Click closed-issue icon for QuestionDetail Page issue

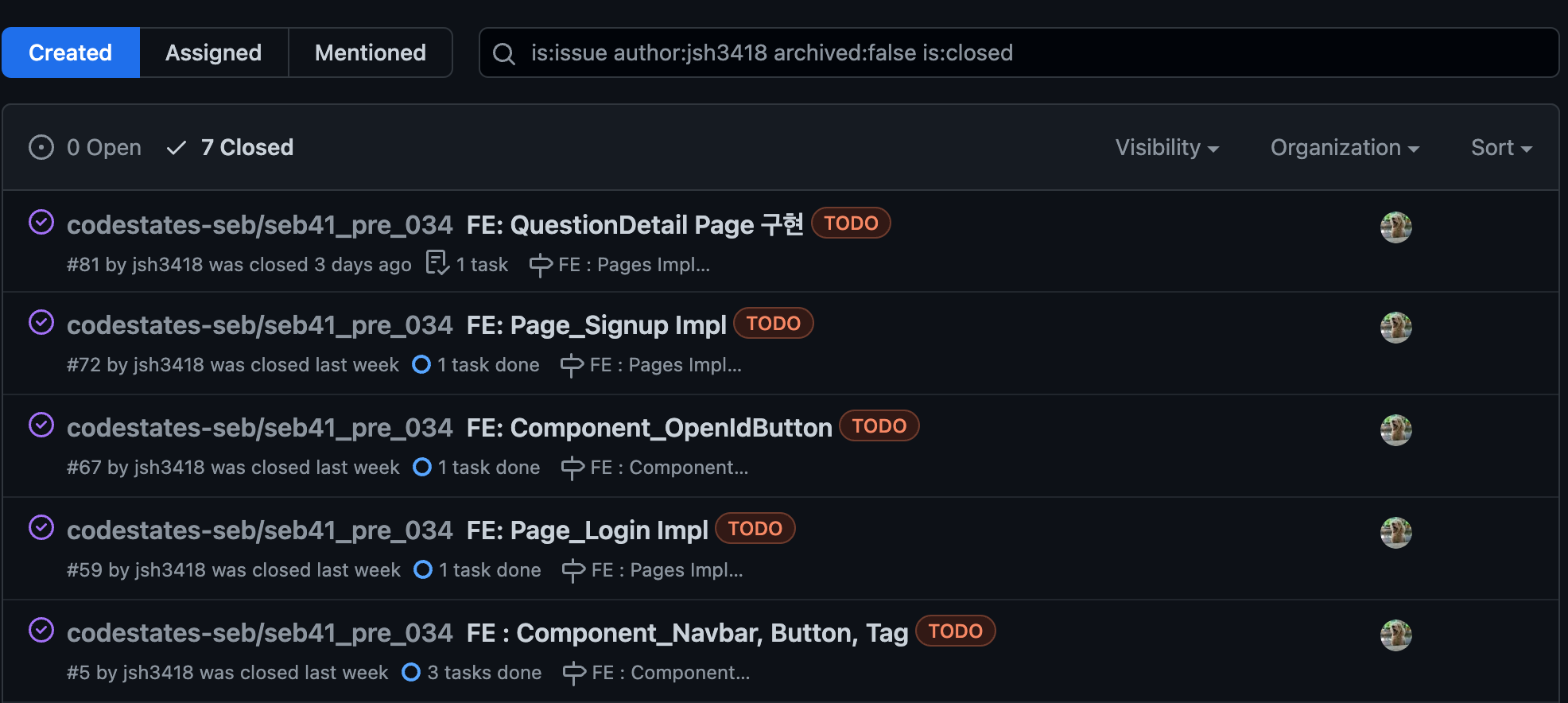(x=41, y=222)
